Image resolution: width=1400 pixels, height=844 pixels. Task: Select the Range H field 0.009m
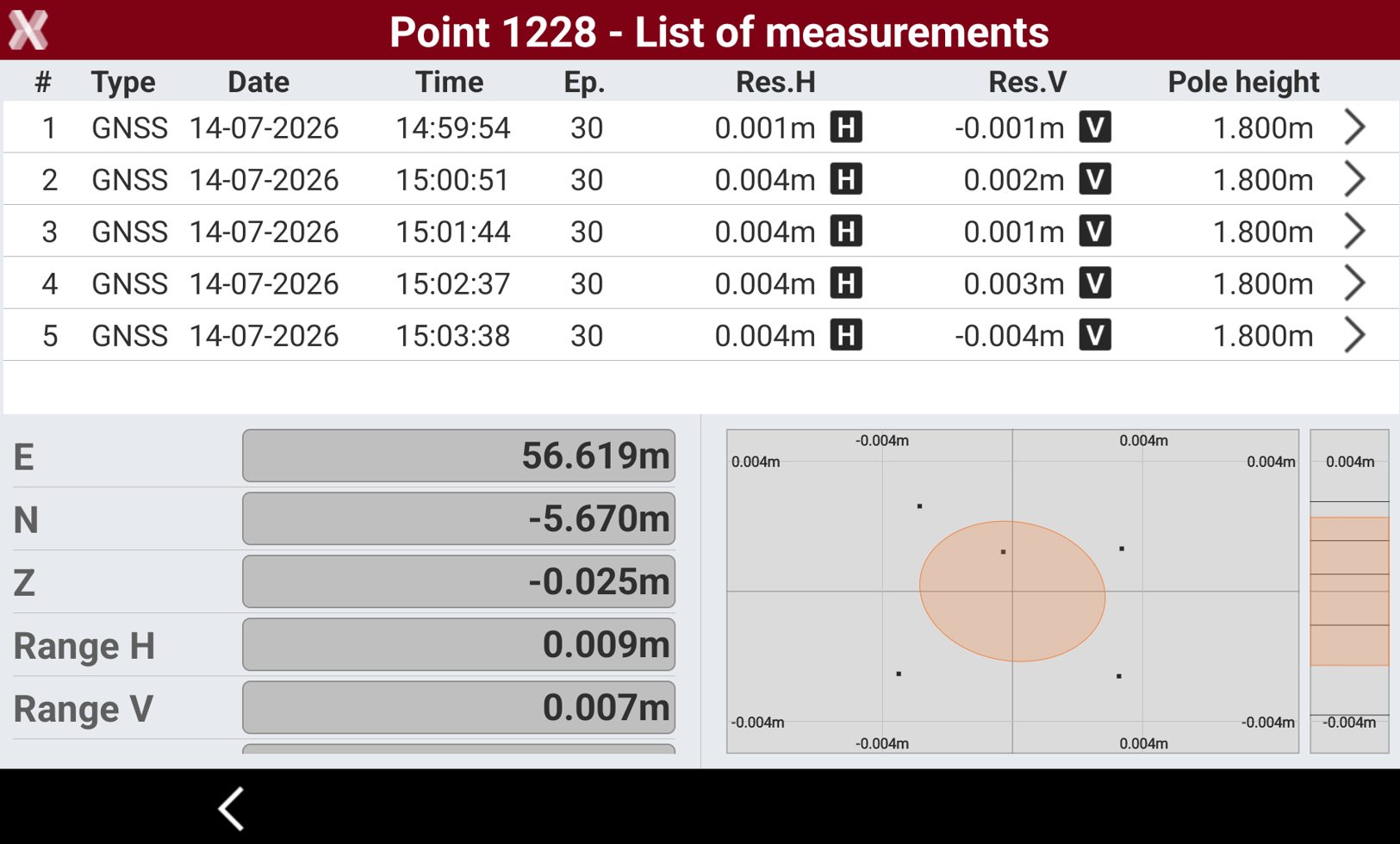point(458,644)
